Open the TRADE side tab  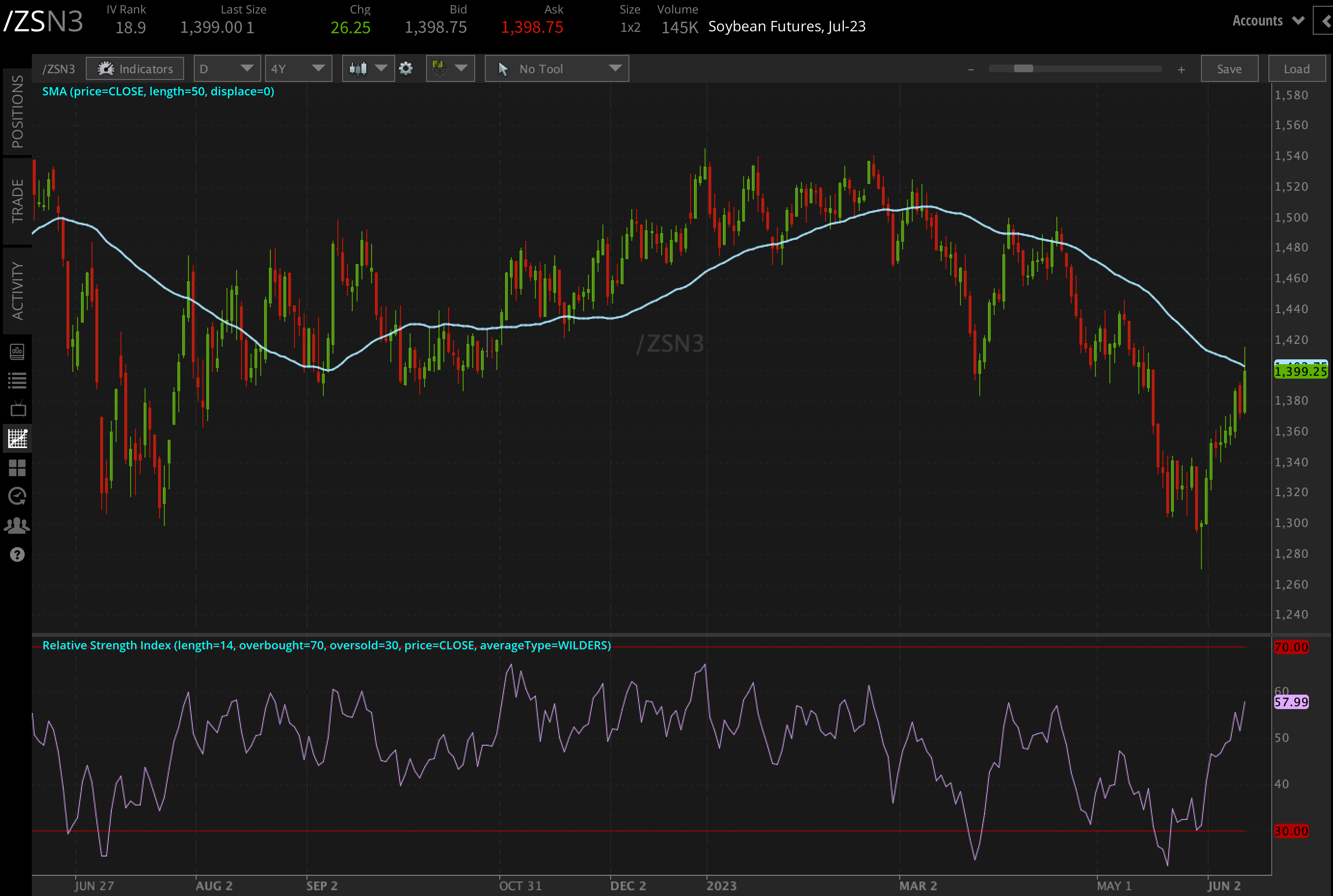pyautogui.click(x=17, y=200)
